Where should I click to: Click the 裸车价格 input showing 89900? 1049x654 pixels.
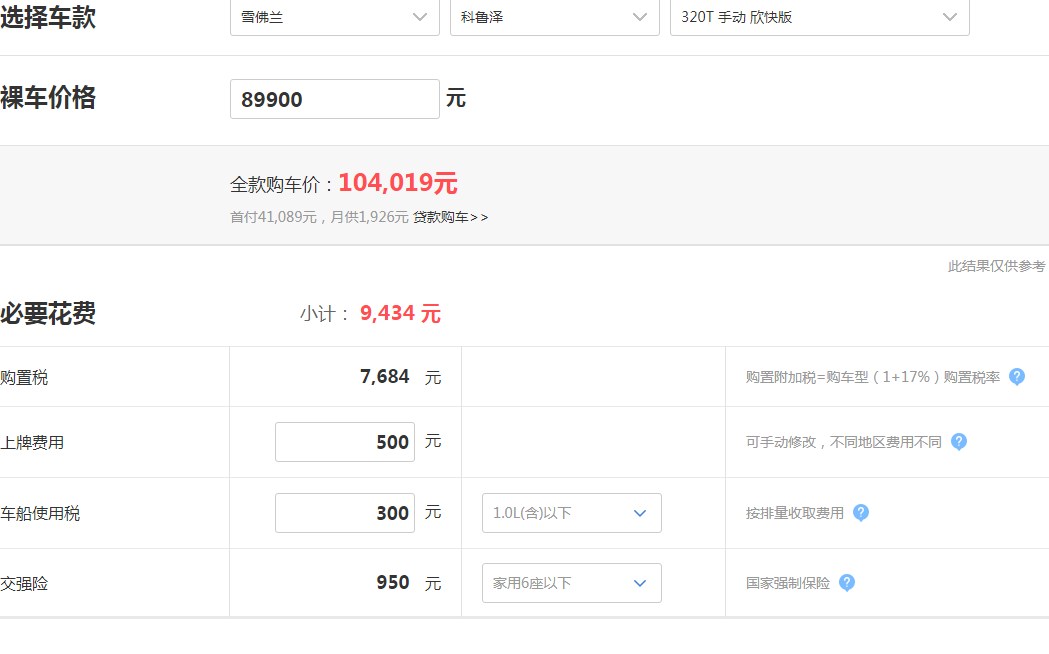(x=335, y=99)
